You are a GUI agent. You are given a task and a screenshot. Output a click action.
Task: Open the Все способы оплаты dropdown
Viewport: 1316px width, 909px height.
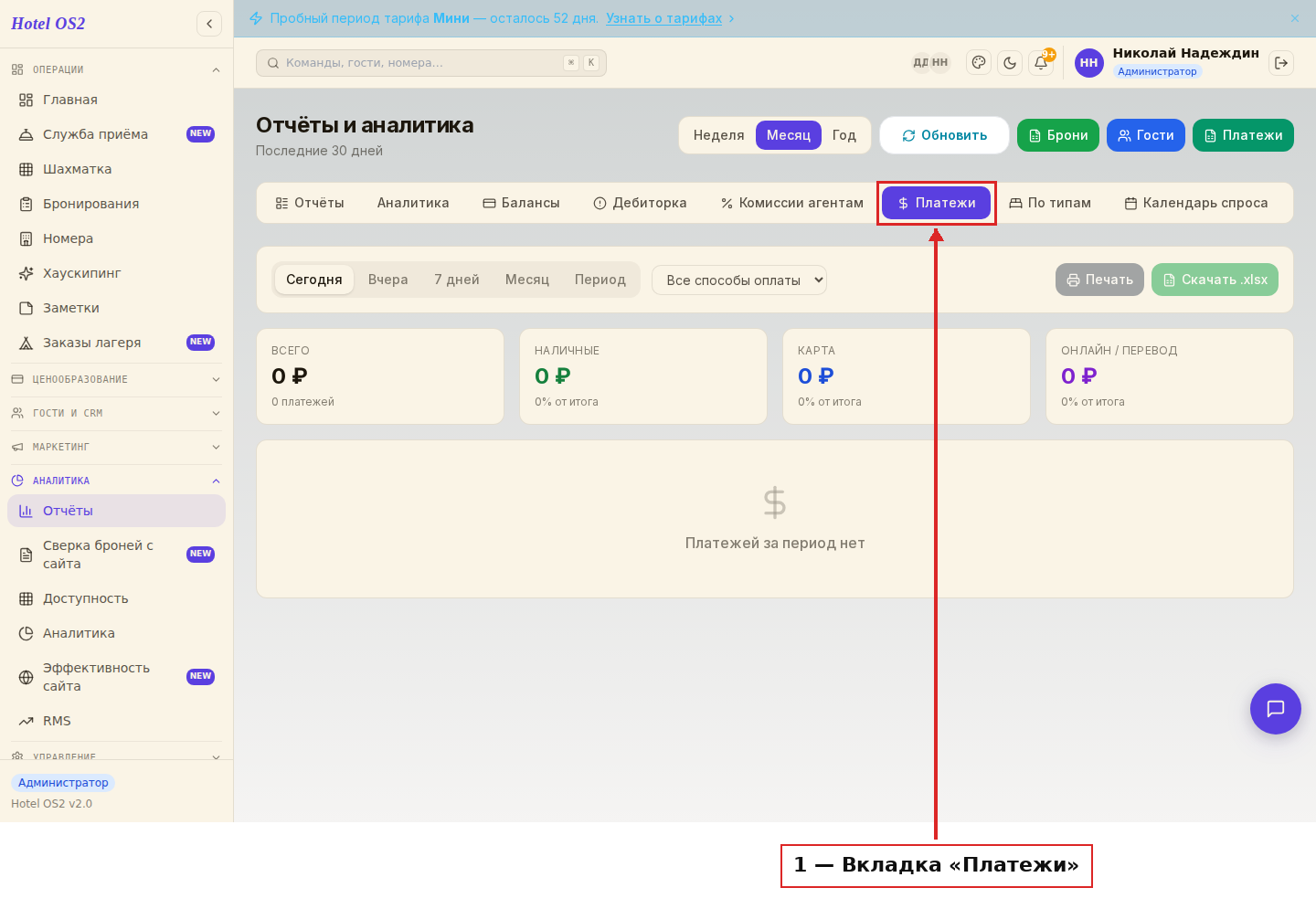coord(739,280)
